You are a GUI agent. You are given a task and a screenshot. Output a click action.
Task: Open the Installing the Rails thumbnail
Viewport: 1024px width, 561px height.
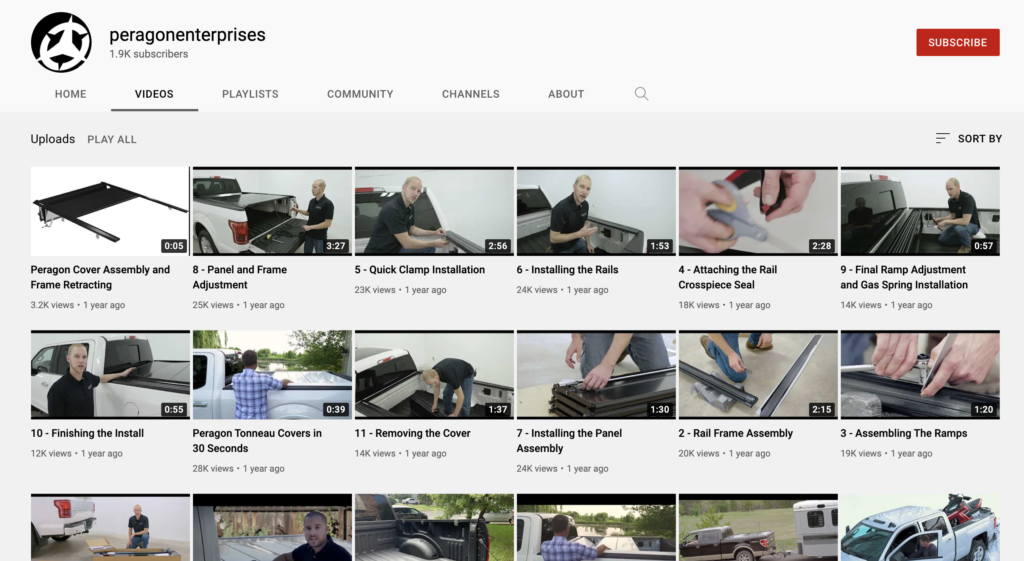pos(596,211)
